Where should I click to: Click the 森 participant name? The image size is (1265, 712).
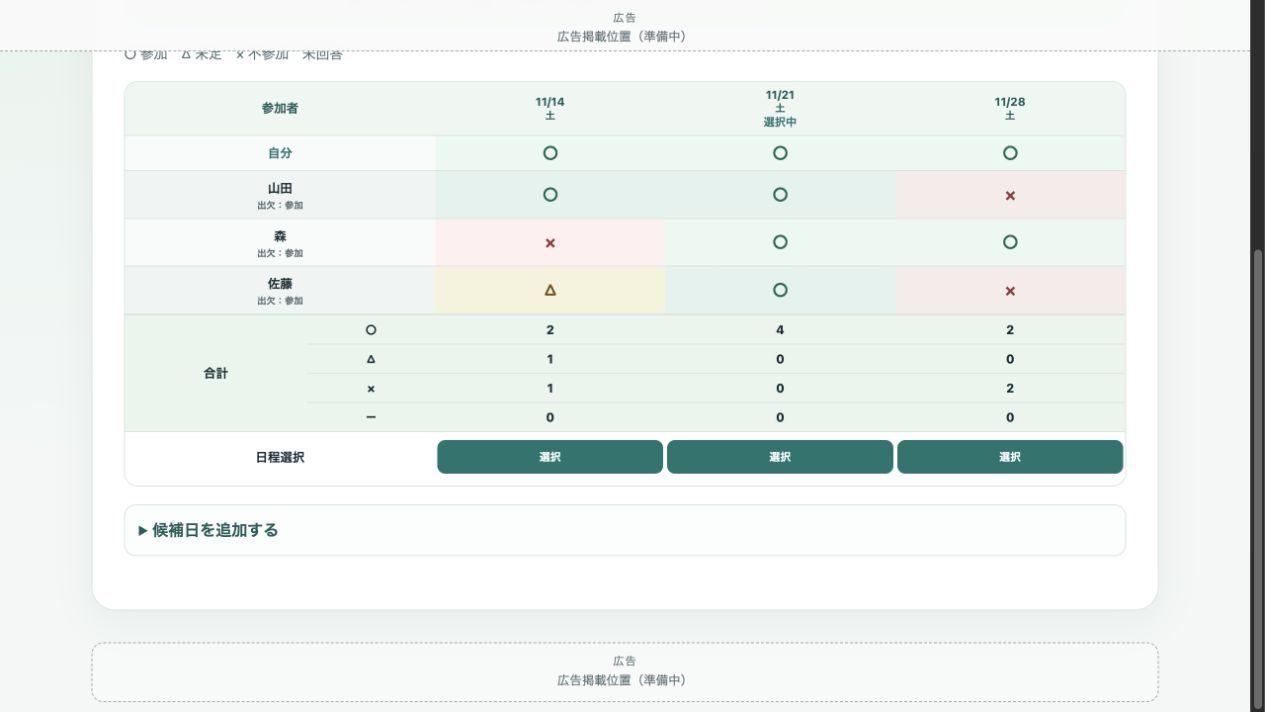[x=280, y=236]
